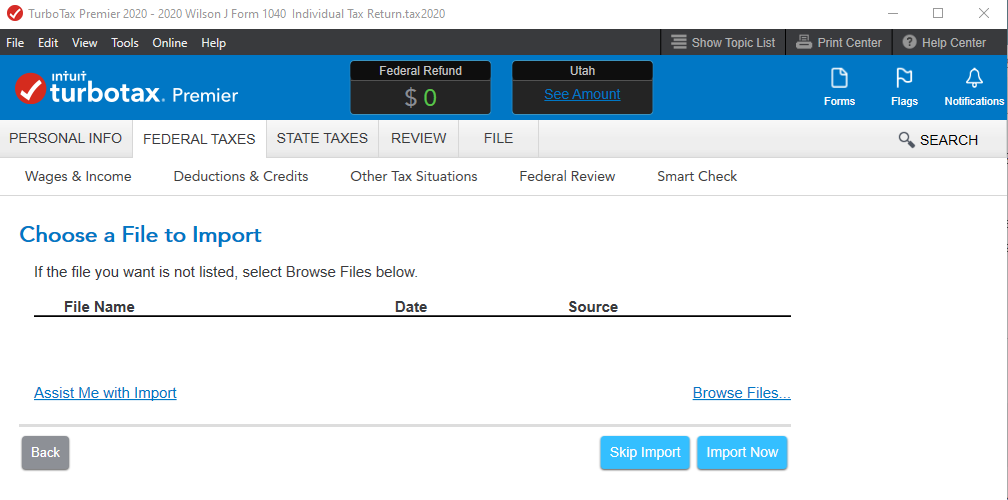Open Smart Check section
This screenshot has width=1008, height=500.
pos(697,176)
